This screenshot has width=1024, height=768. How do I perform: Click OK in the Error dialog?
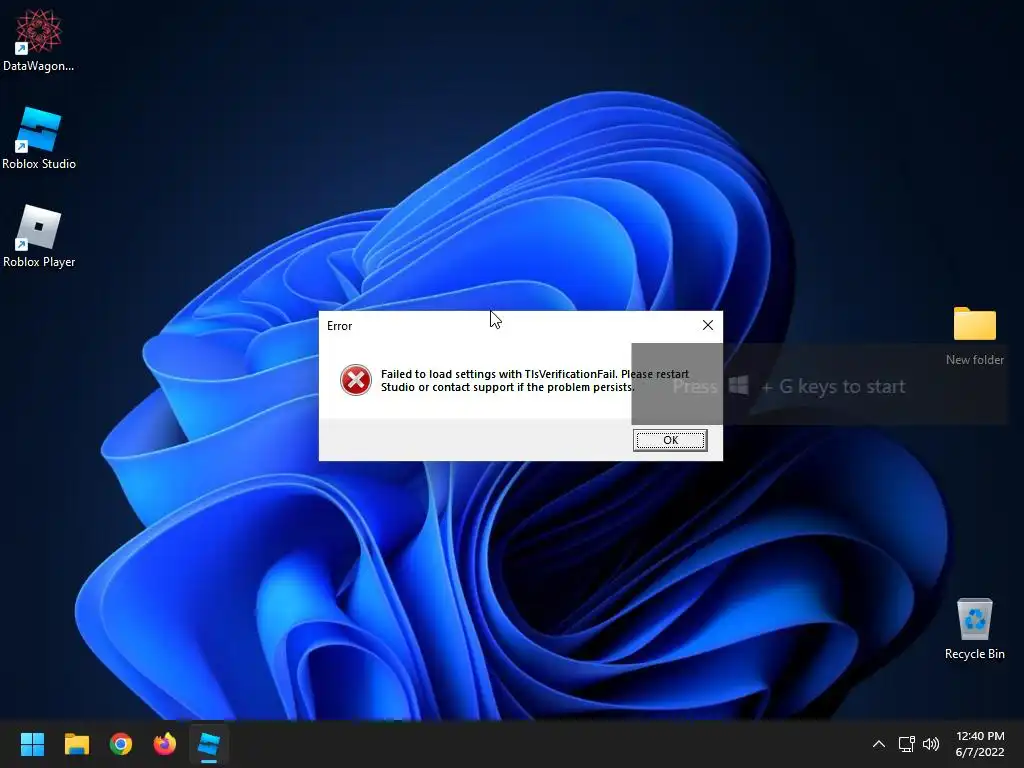point(670,440)
